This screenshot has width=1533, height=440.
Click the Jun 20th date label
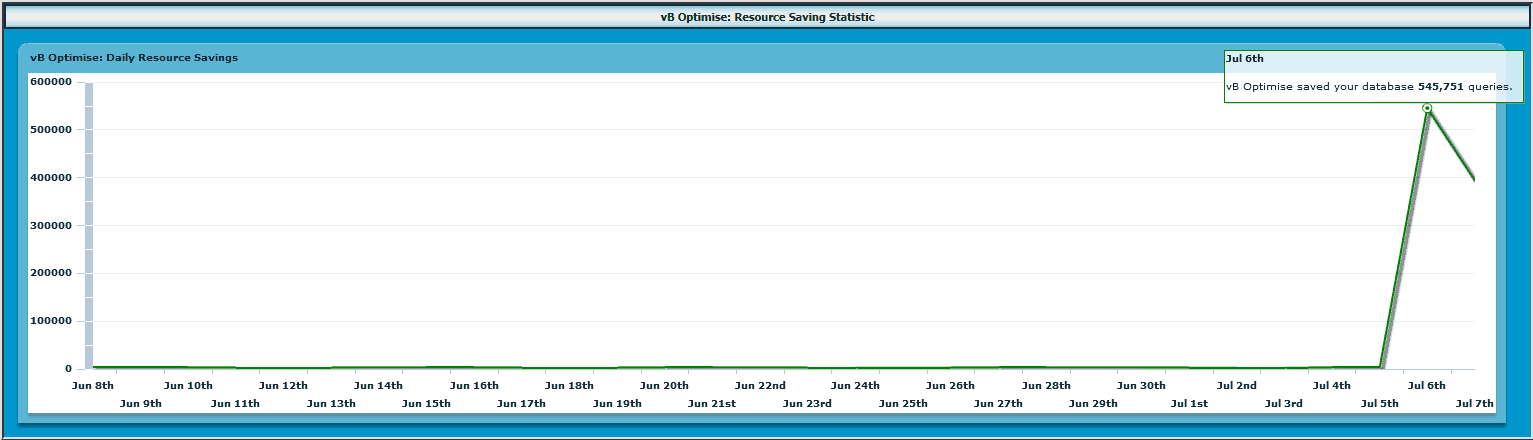[664, 385]
